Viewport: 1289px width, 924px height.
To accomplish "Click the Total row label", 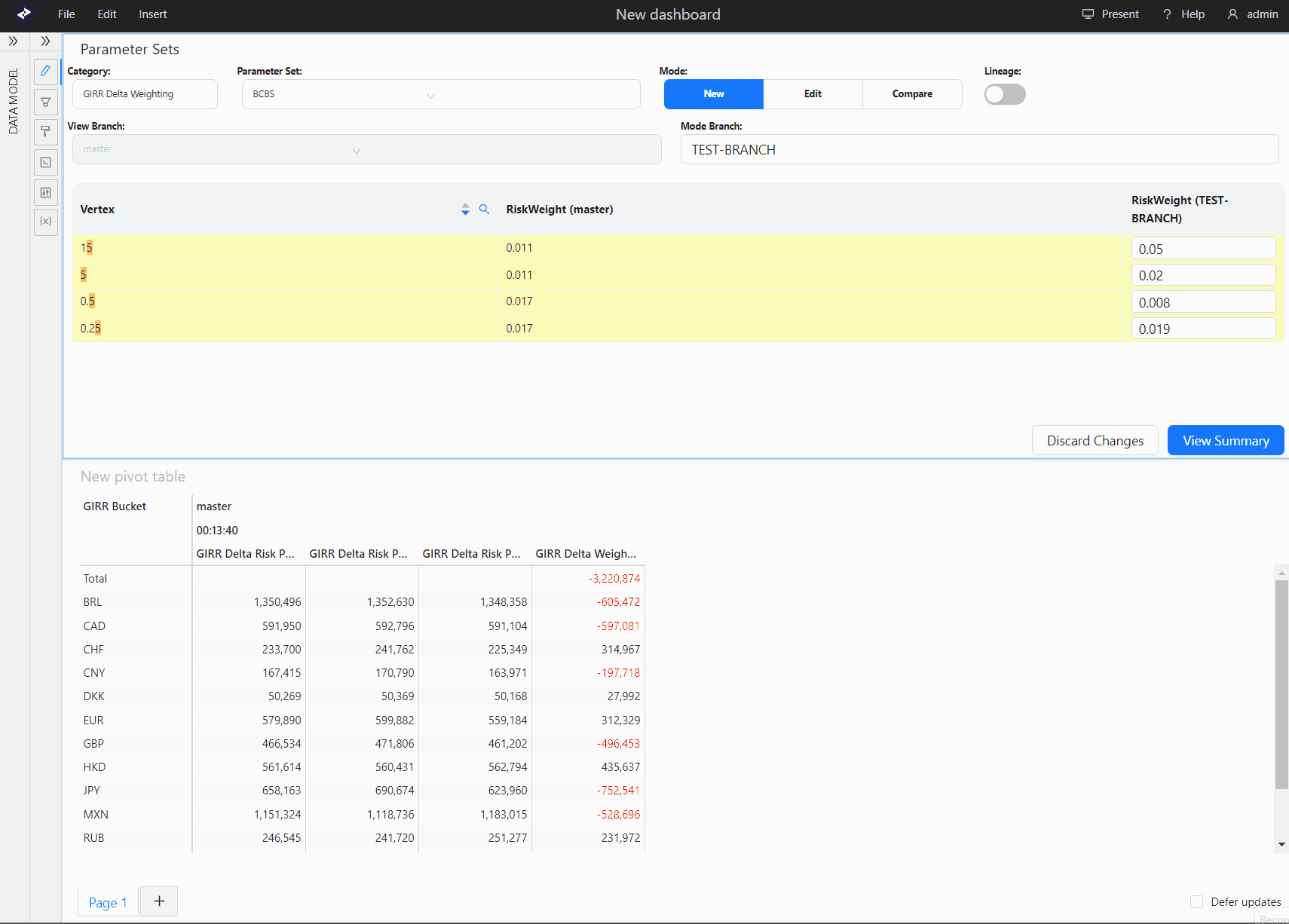I will [95, 579].
